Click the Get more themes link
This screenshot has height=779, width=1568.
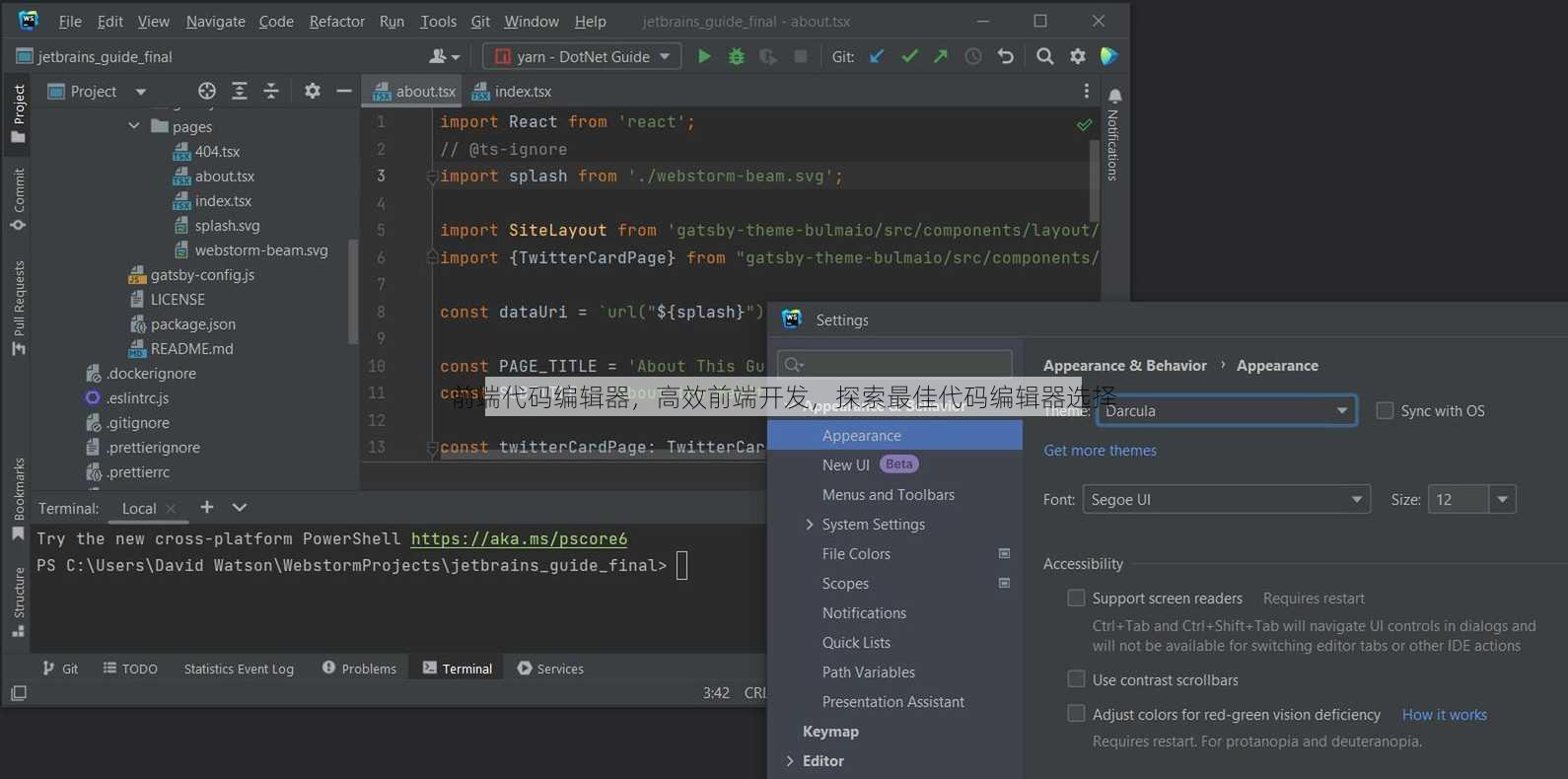point(1100,451)
